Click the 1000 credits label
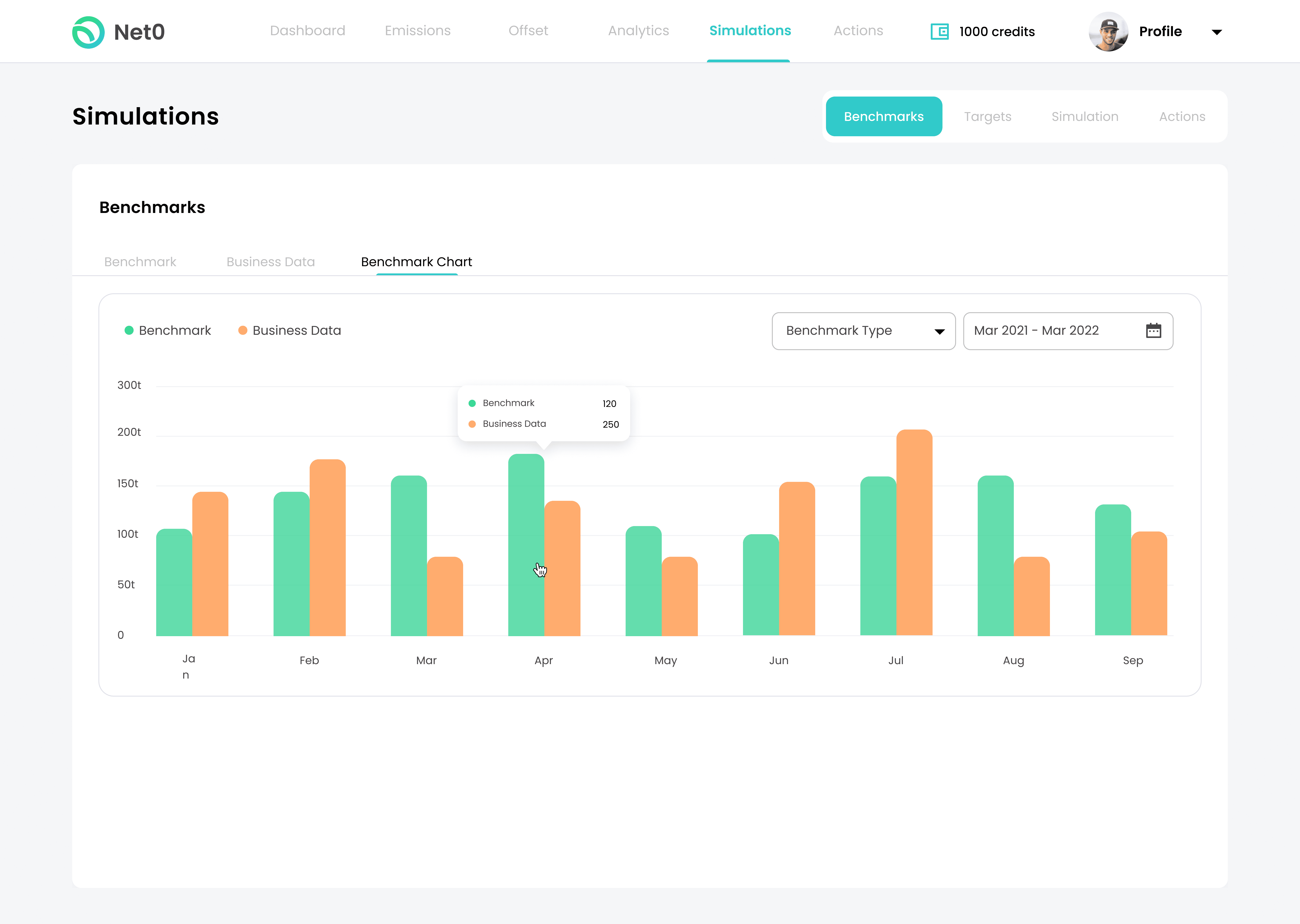Viewport: 1300px width, 924px height. click(x=997, y=32)
